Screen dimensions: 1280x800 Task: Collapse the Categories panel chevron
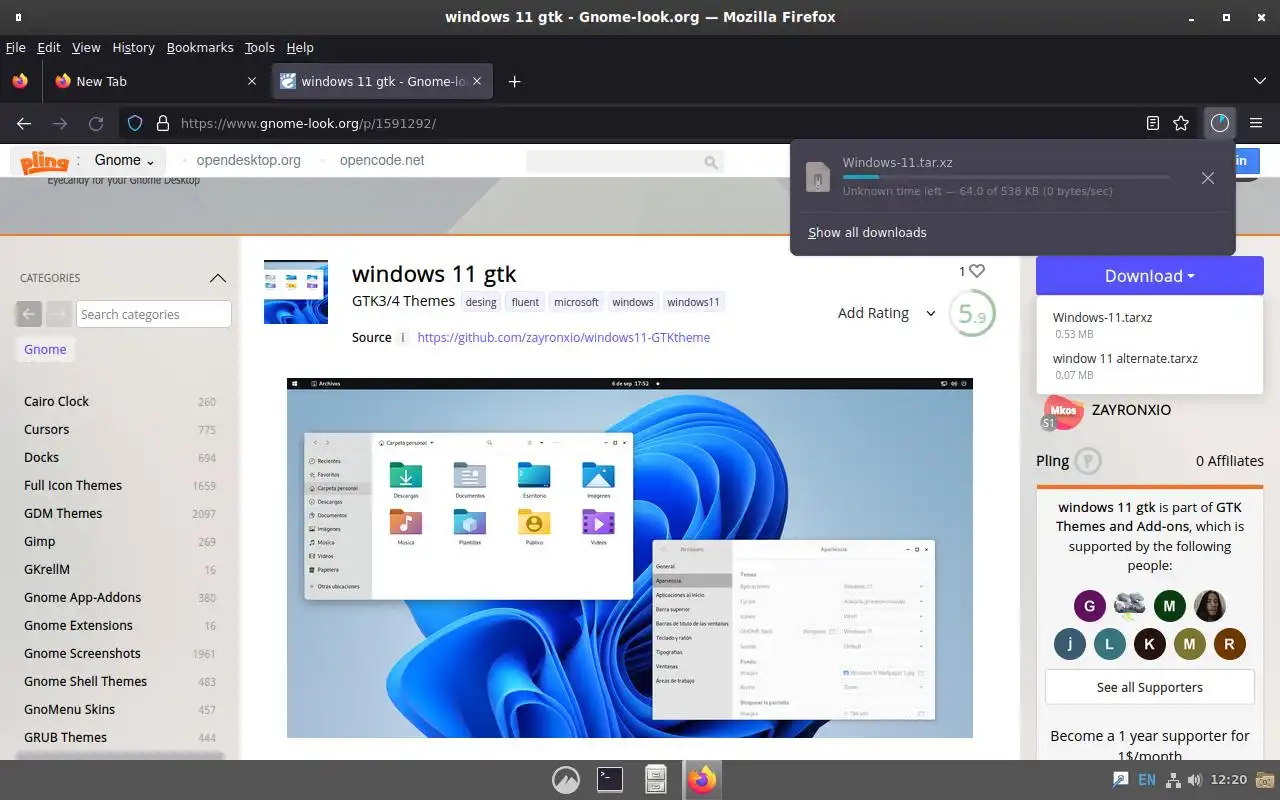pyautogui.click(x=217, y=278)
